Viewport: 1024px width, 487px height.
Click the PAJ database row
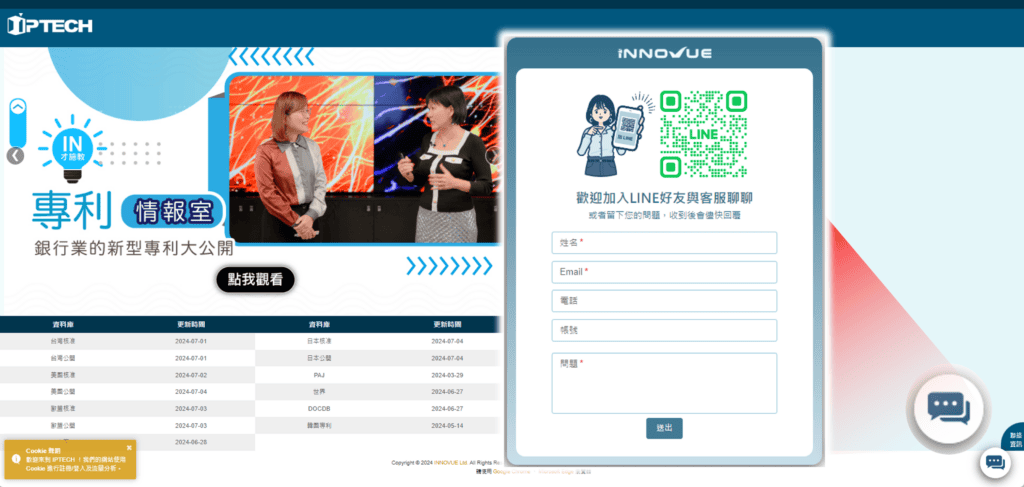(x=319, y=375)
